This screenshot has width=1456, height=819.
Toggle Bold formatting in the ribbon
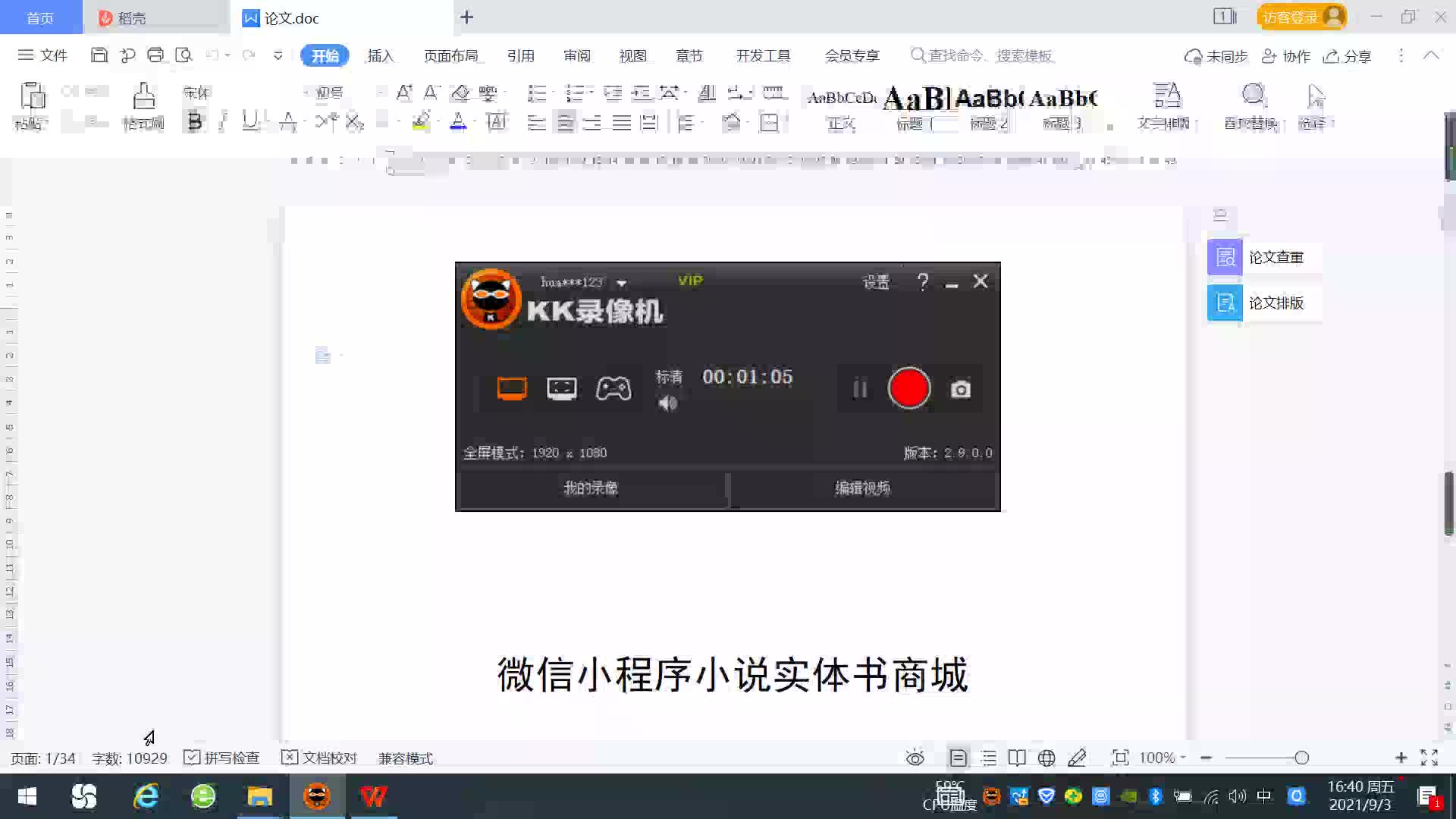click(x=195, y=121)
